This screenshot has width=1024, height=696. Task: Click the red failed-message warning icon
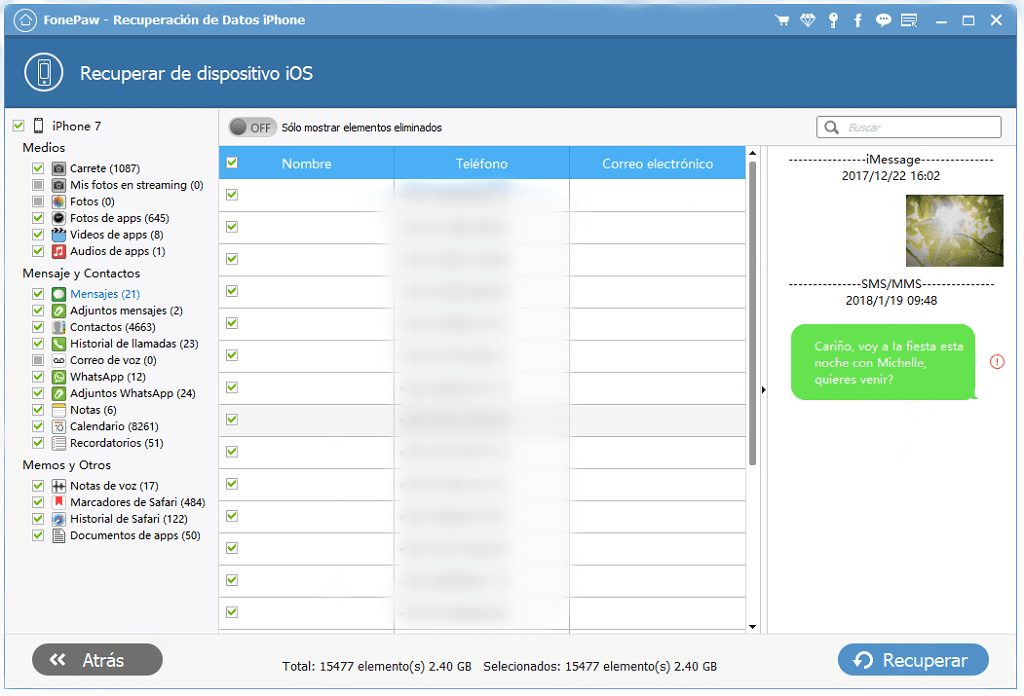click(x=997, y=362)
